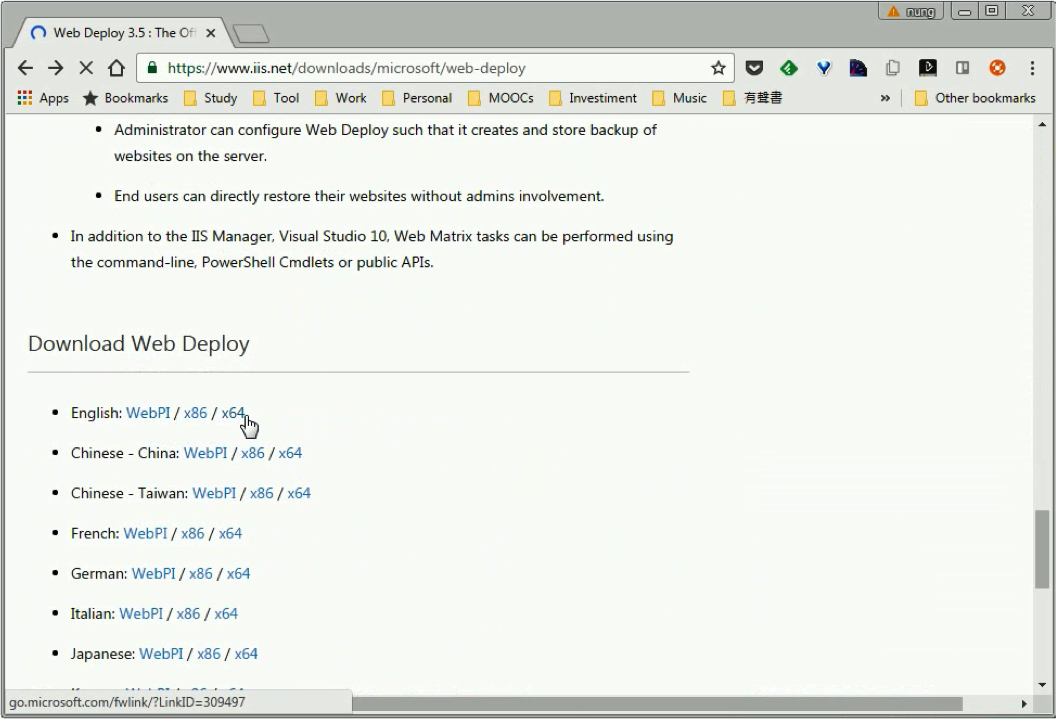
Task: Download German x86 link
Action: point(201,574)
